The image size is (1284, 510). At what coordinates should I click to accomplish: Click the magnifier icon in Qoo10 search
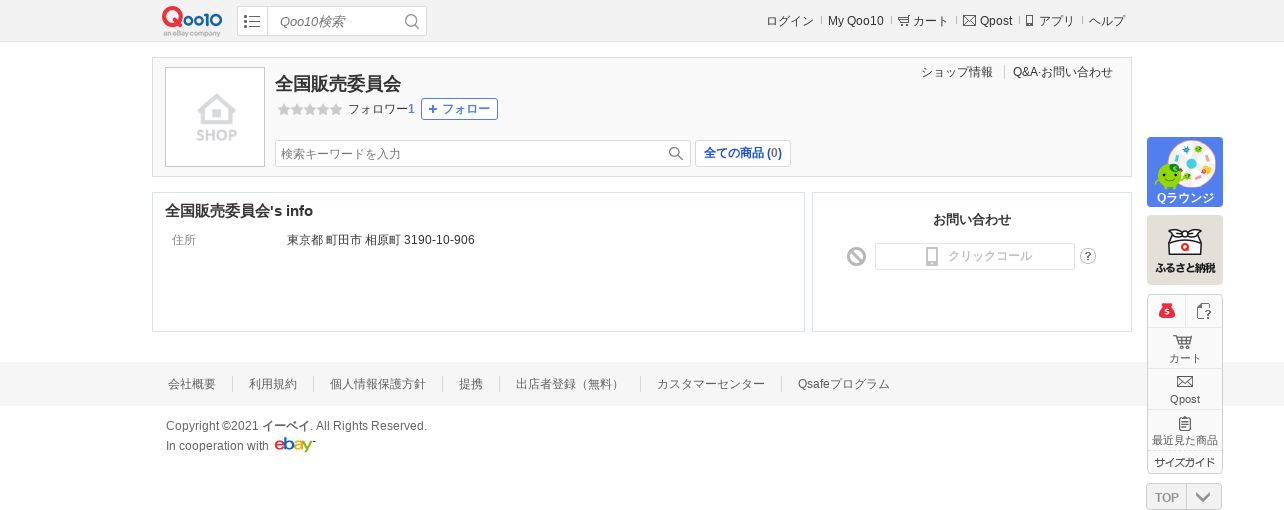point(412,21)
